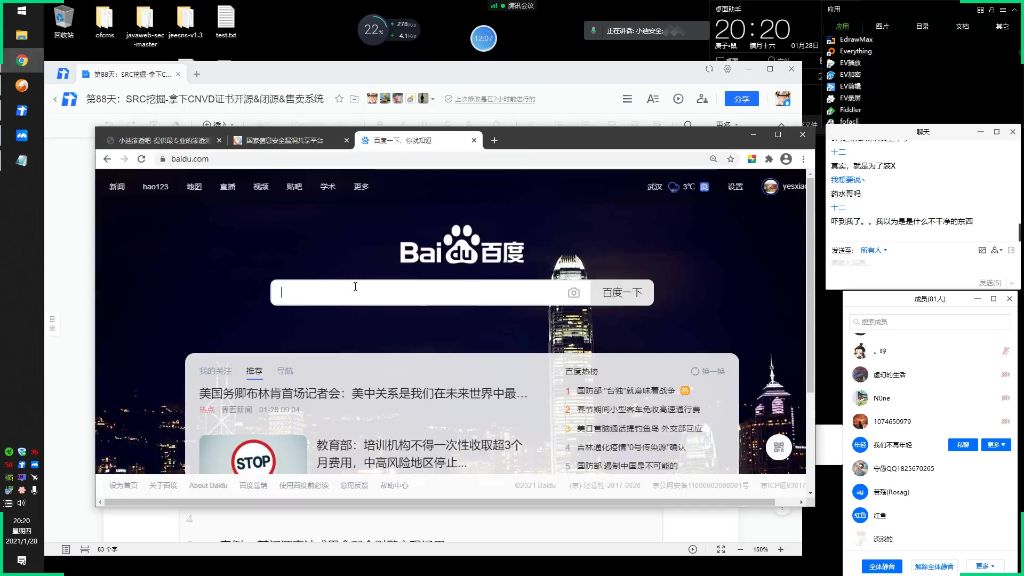Image resolution: width=1024 pixels, height=576 pixels.
Task: Open Chrome three-dot menu
Action: click(803, 159)
